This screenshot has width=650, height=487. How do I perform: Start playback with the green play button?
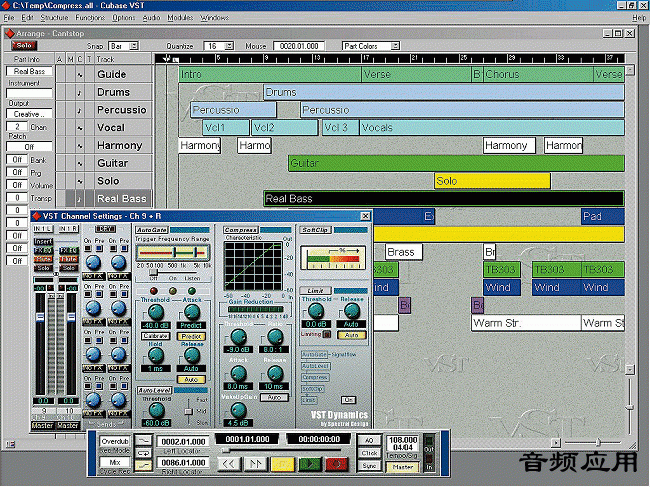310,464
